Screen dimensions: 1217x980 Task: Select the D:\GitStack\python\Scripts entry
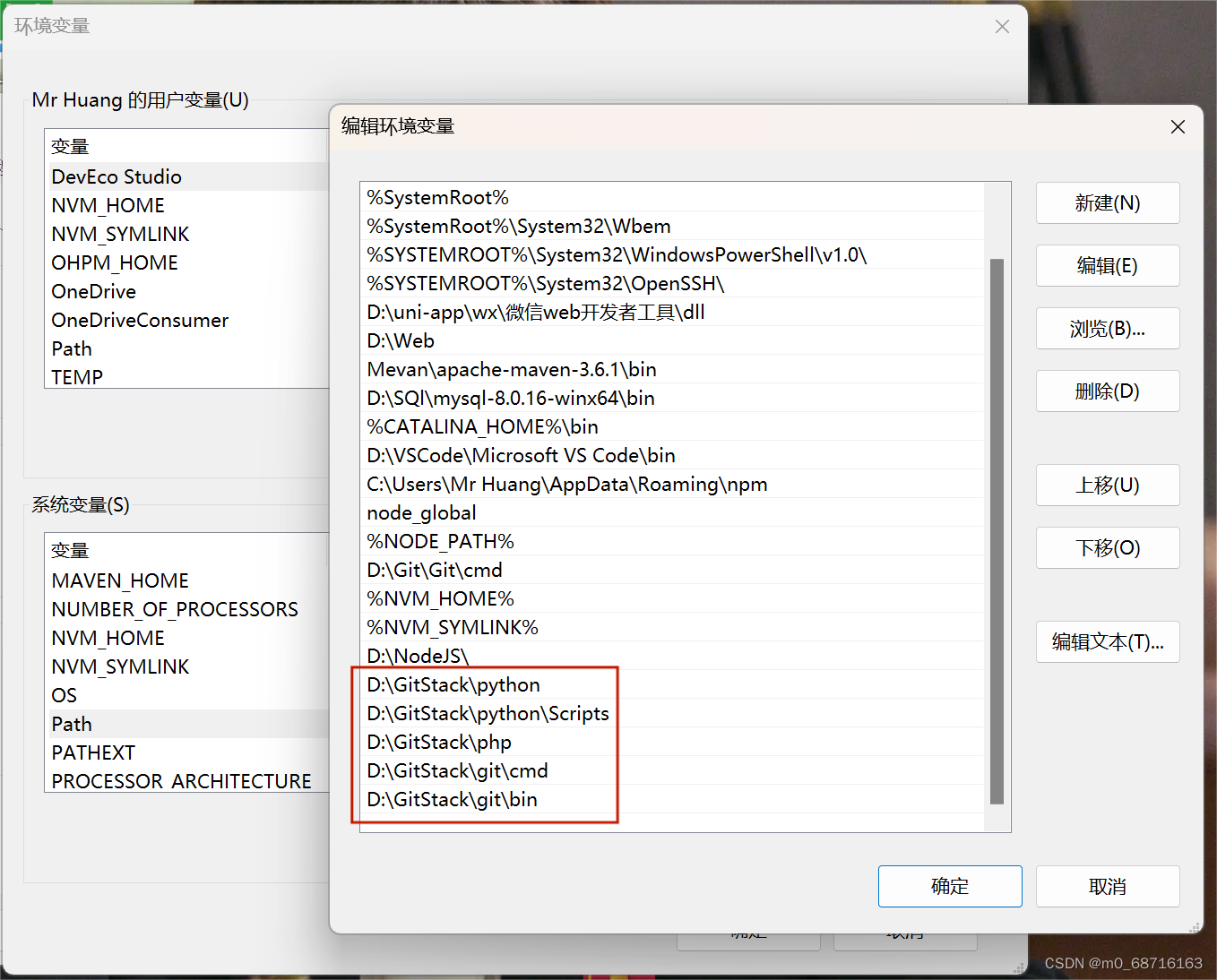671,714
